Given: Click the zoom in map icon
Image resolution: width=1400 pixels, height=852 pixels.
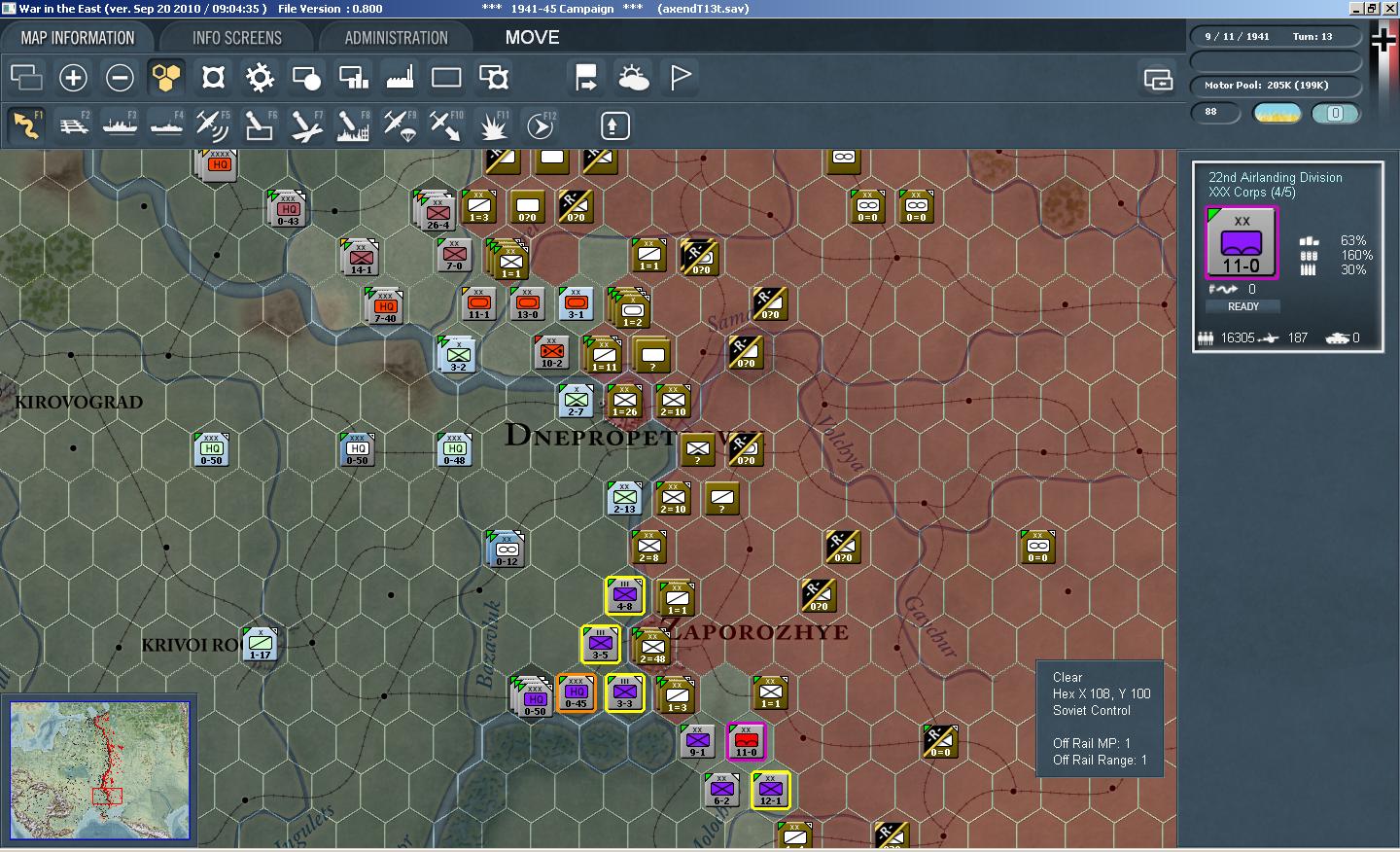Looking at the screenshot, I should (73, 78).
